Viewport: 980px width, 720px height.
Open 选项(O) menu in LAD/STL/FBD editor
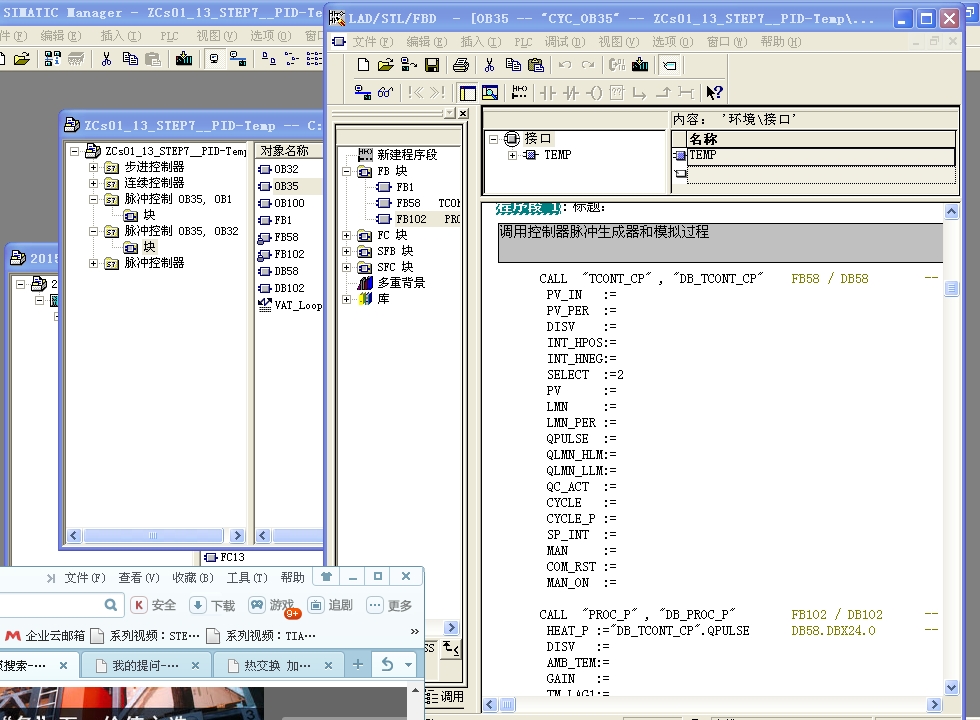pos(672,42)
